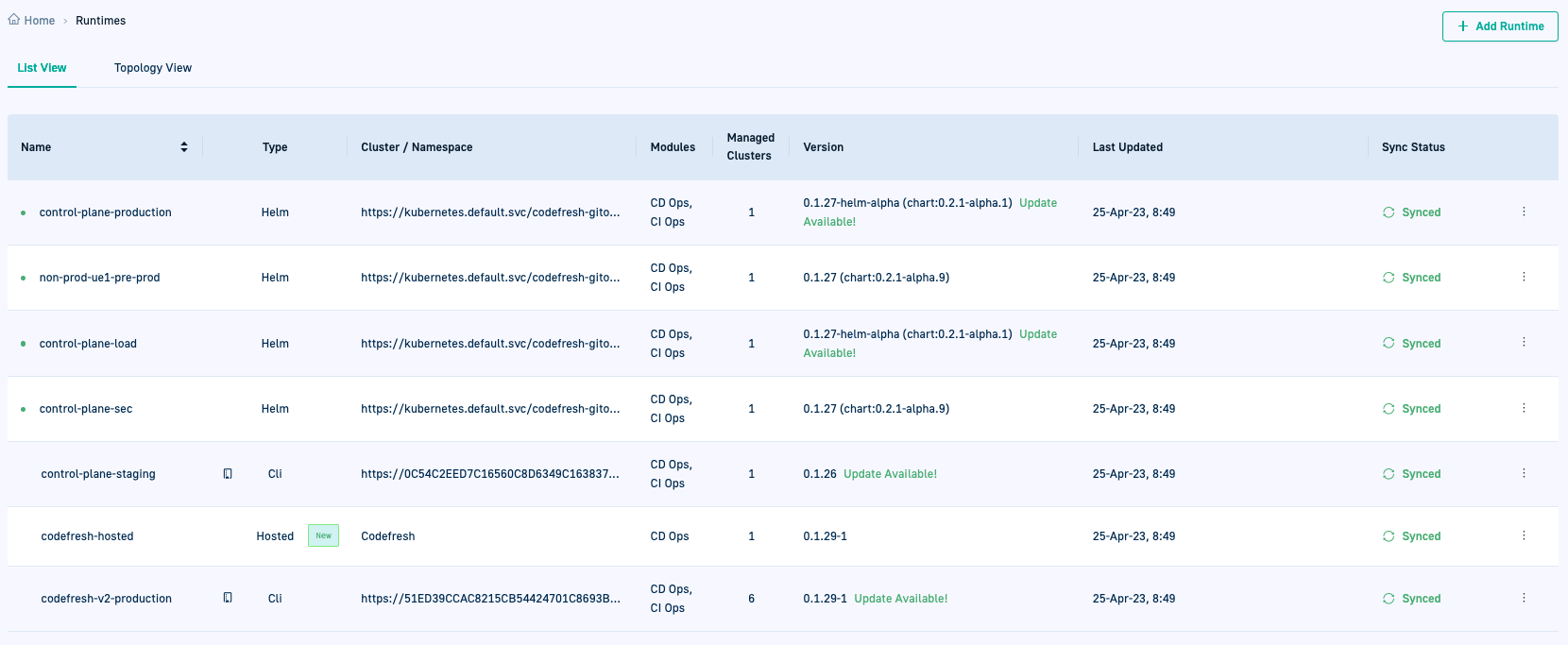Screen dimensions: 1568x645
Task: Click the sync icon for codefresh-hosted row
Action: tap(1389, 536)
